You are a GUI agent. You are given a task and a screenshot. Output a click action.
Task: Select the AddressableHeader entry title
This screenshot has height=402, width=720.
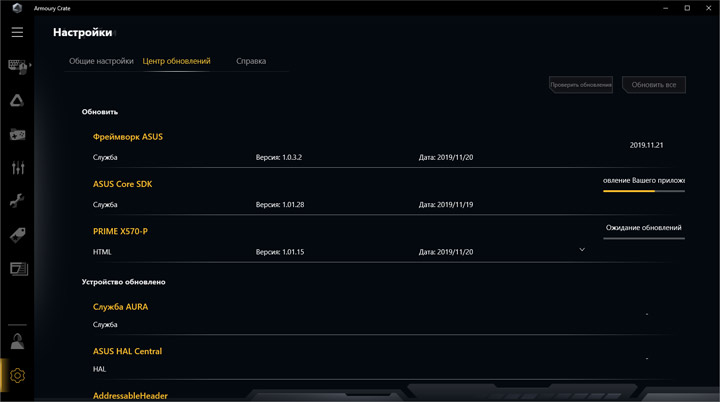130,396
